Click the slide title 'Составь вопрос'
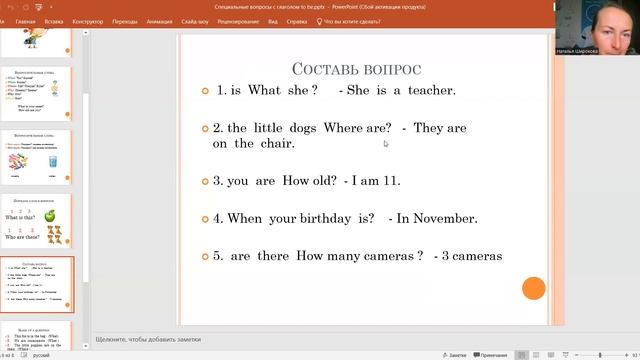Image resolution: width=640 pixels, height=360 pixels. click(356, 69)
